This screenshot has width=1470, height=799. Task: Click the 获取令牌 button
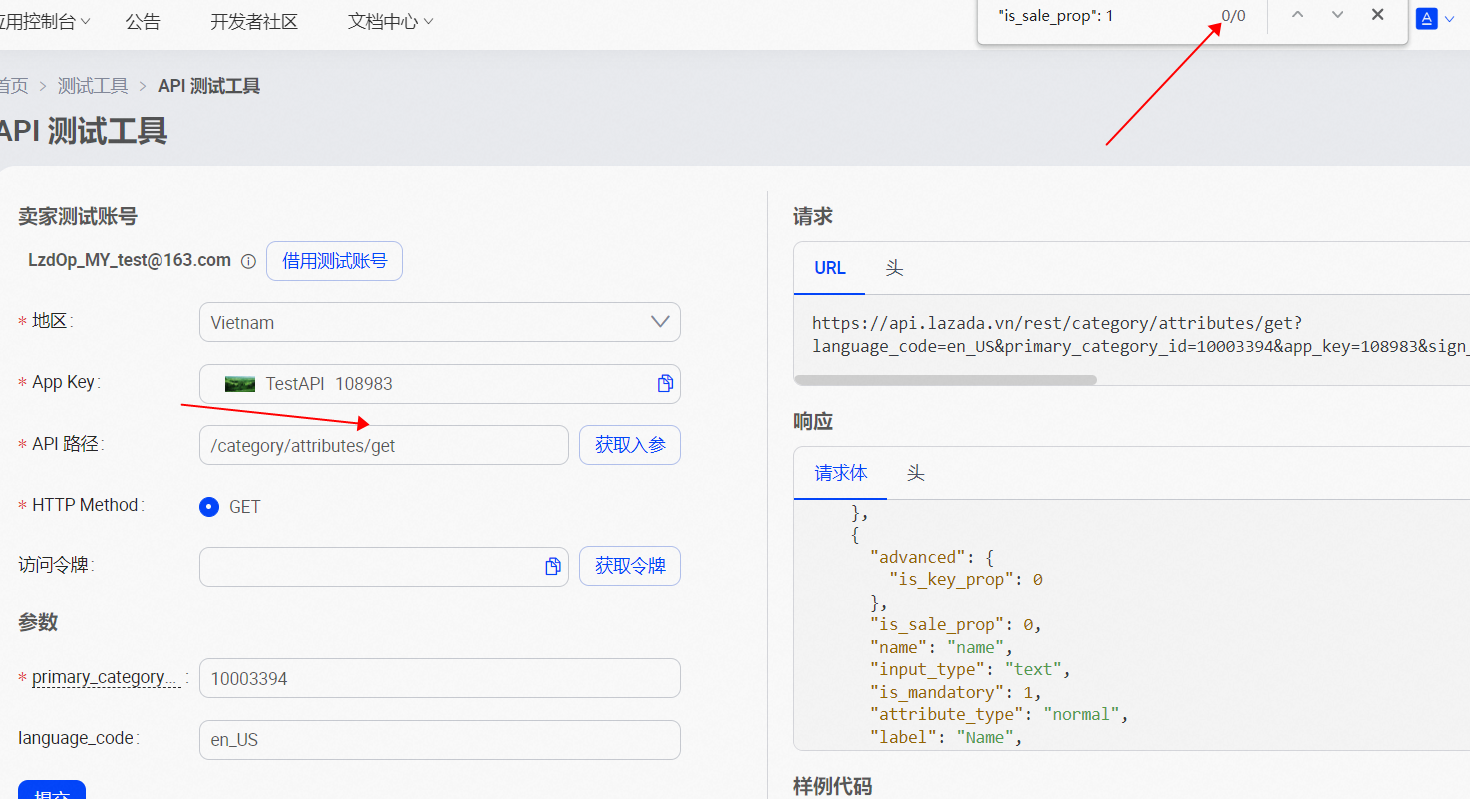pos(630,566)
